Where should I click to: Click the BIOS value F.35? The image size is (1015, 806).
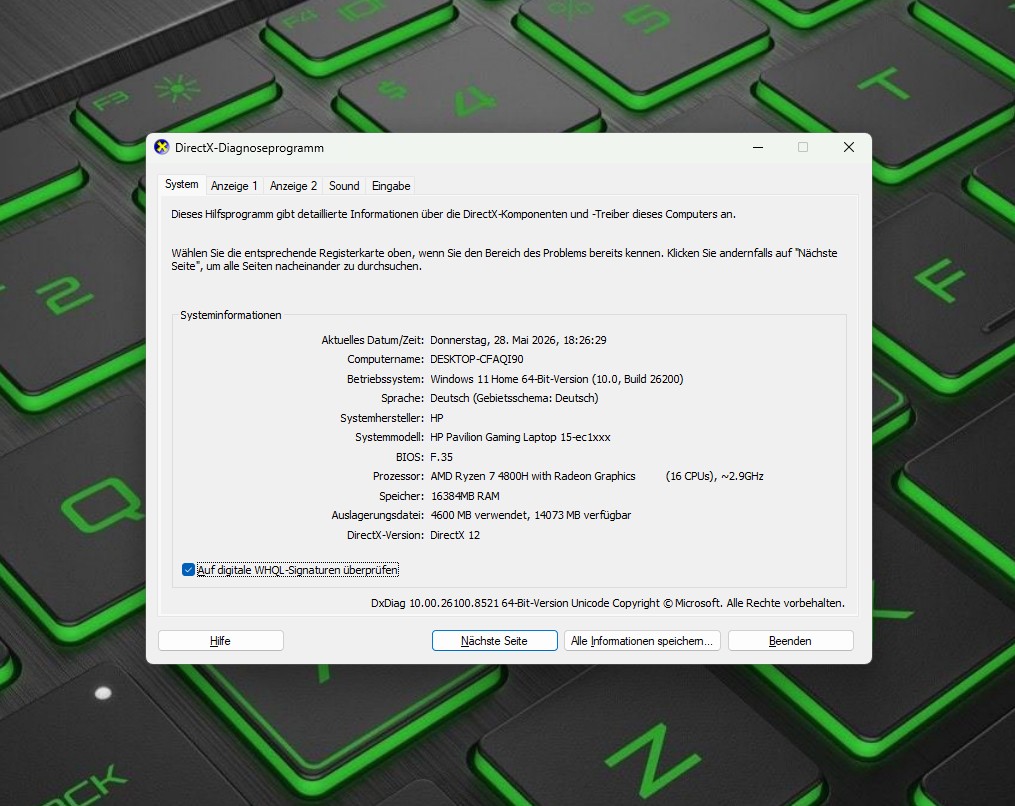[x=441, y=457]
